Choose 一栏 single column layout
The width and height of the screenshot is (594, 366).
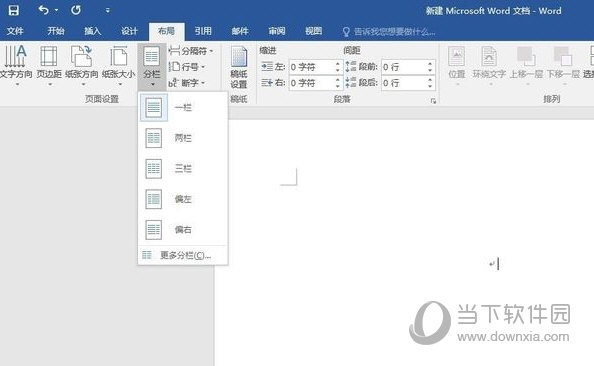(x=183, y=108)
